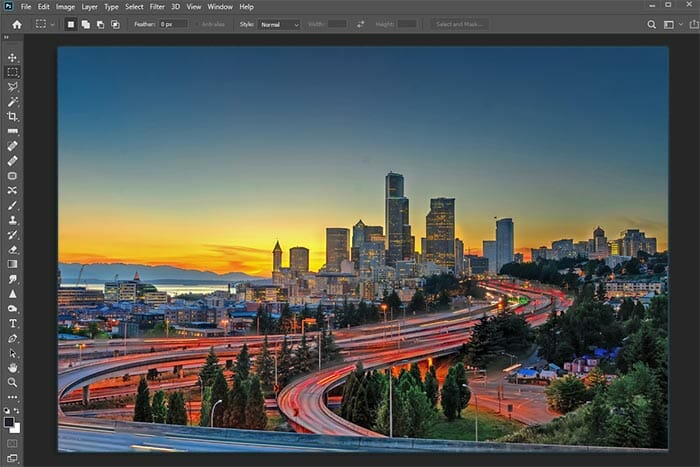Select the Move tool
The image size is (700, 467).
13,57
